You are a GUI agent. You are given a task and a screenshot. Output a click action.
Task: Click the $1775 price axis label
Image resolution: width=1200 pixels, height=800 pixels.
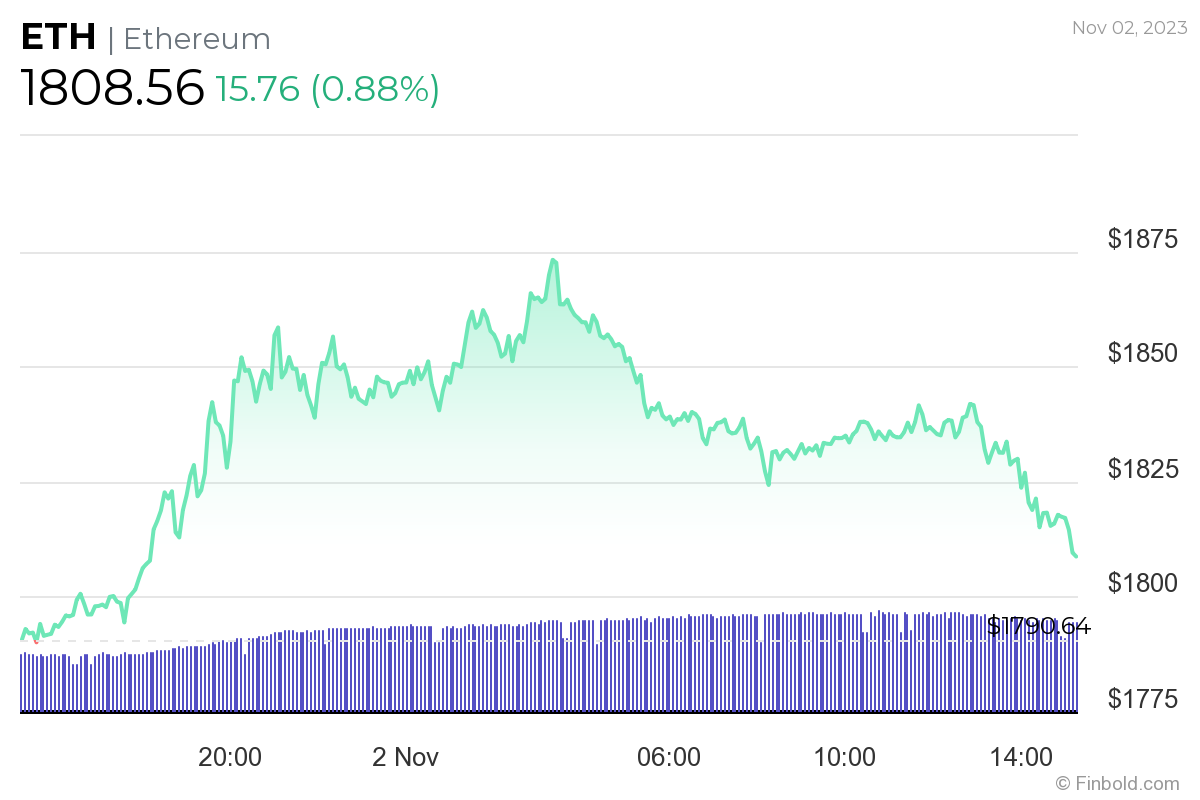[x=1142, y=698]
